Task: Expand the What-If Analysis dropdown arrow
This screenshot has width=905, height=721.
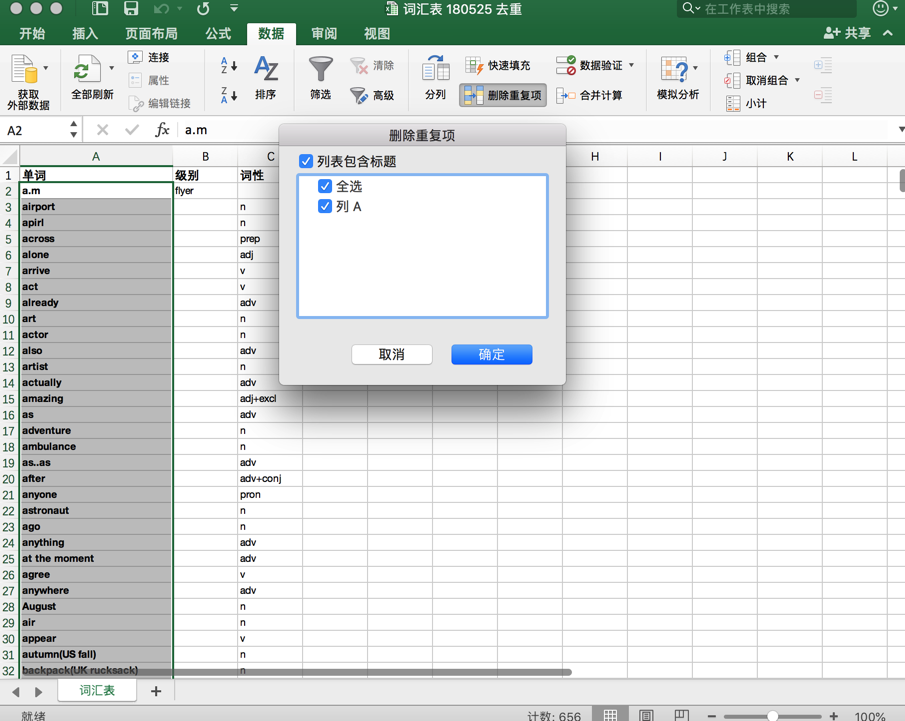Action: click(x=695, y=68)
